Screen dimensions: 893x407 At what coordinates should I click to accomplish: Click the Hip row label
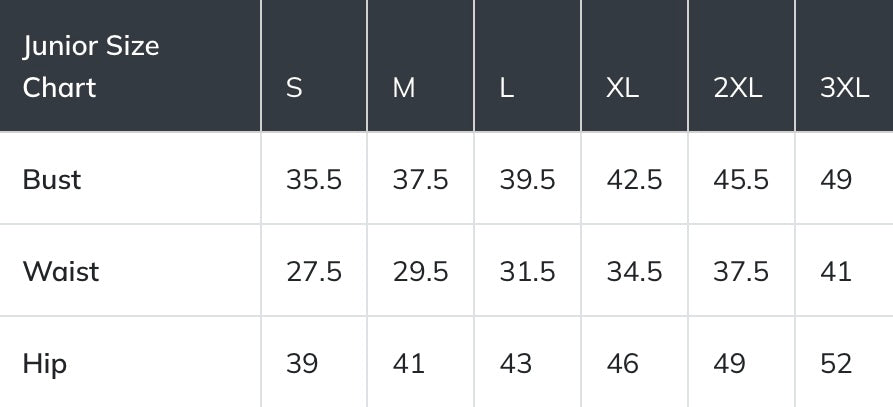pos(45,363)
